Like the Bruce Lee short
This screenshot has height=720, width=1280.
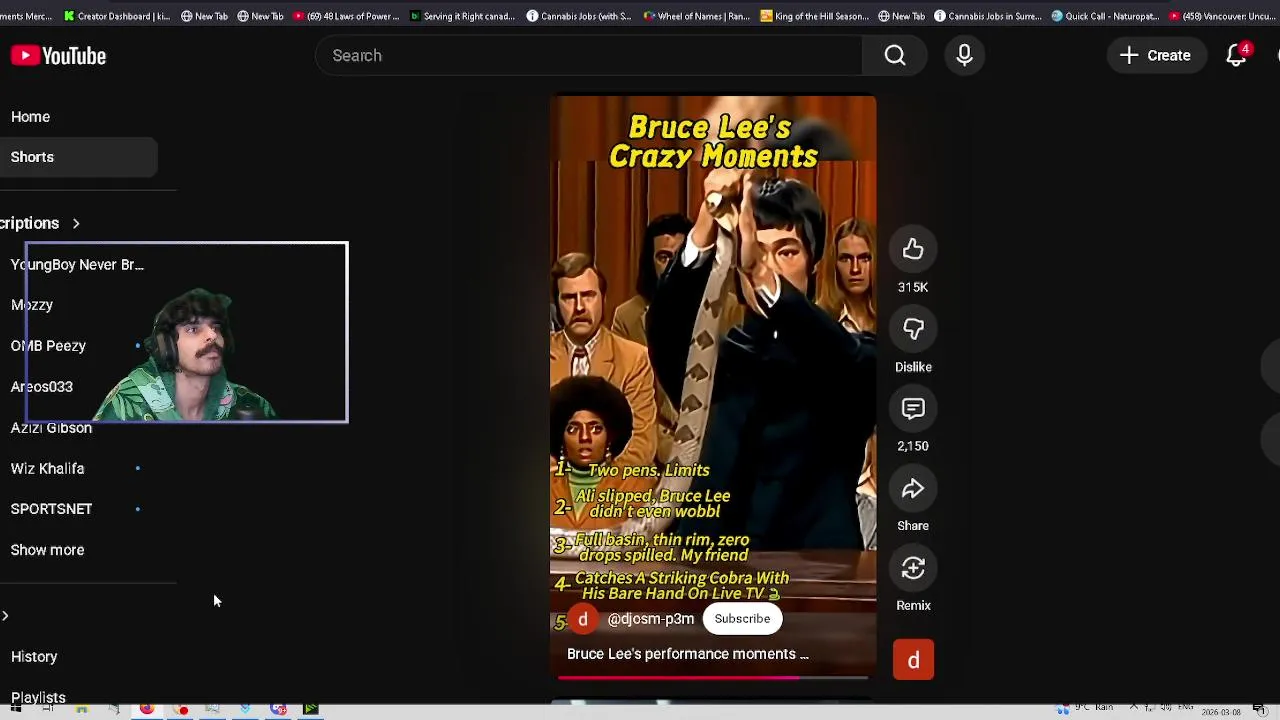(x=913, y=250)
